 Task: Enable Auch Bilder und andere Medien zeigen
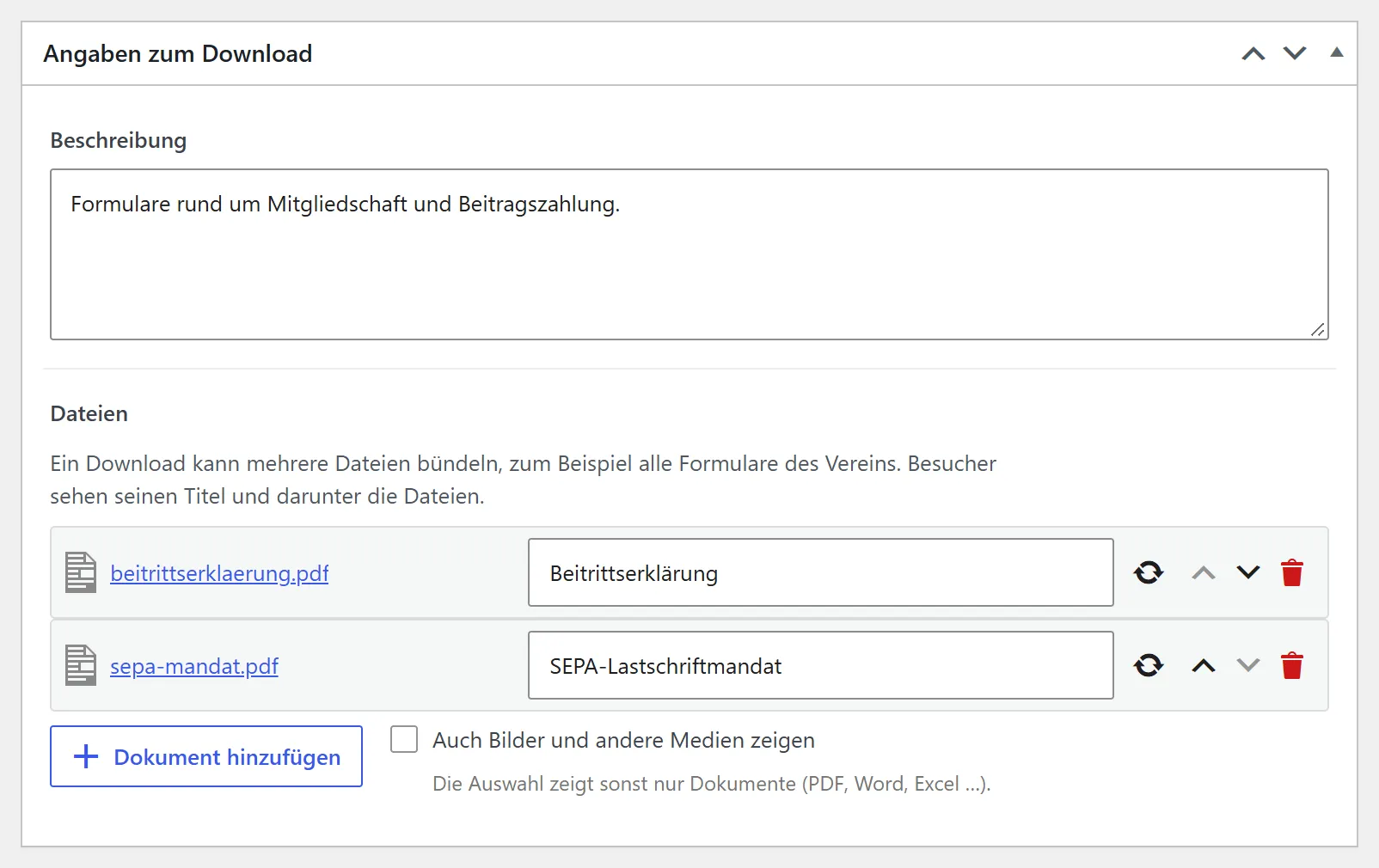coord(404,739)
